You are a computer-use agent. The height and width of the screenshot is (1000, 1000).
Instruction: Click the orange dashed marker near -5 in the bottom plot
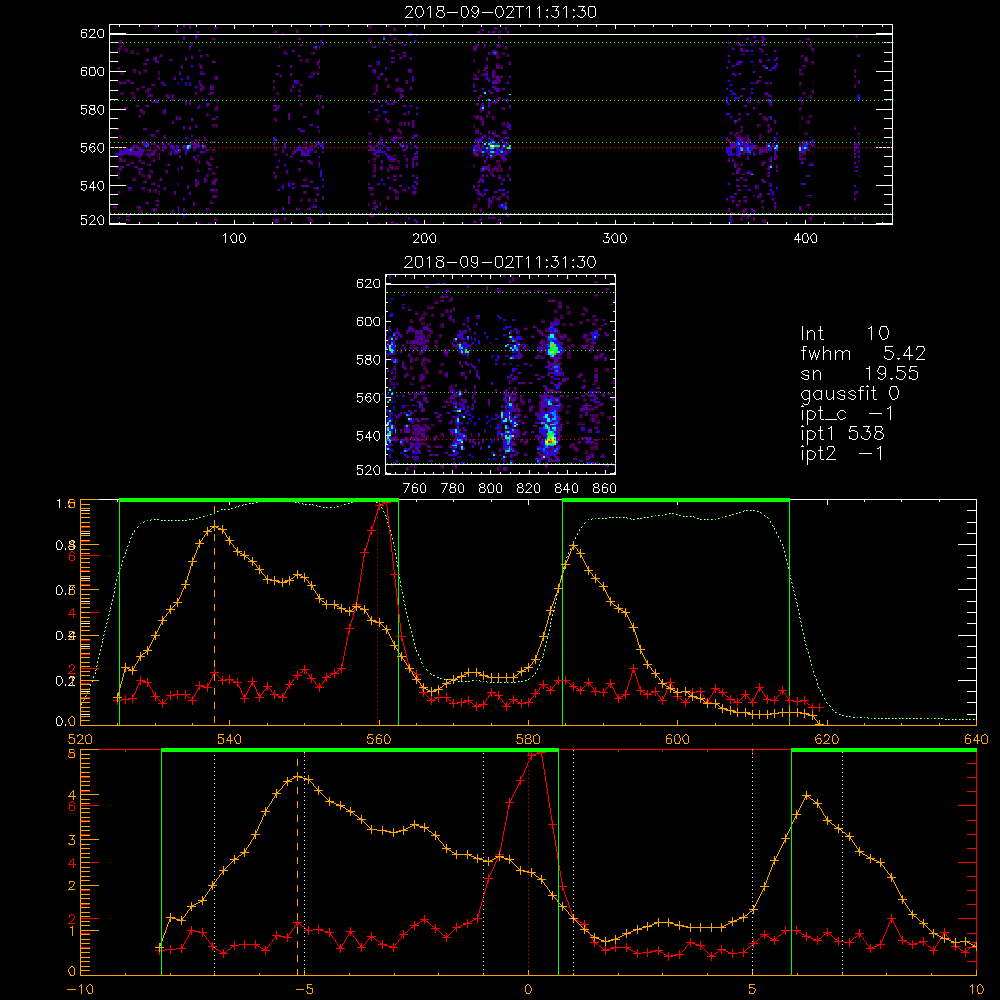click(x=297, y=865)
